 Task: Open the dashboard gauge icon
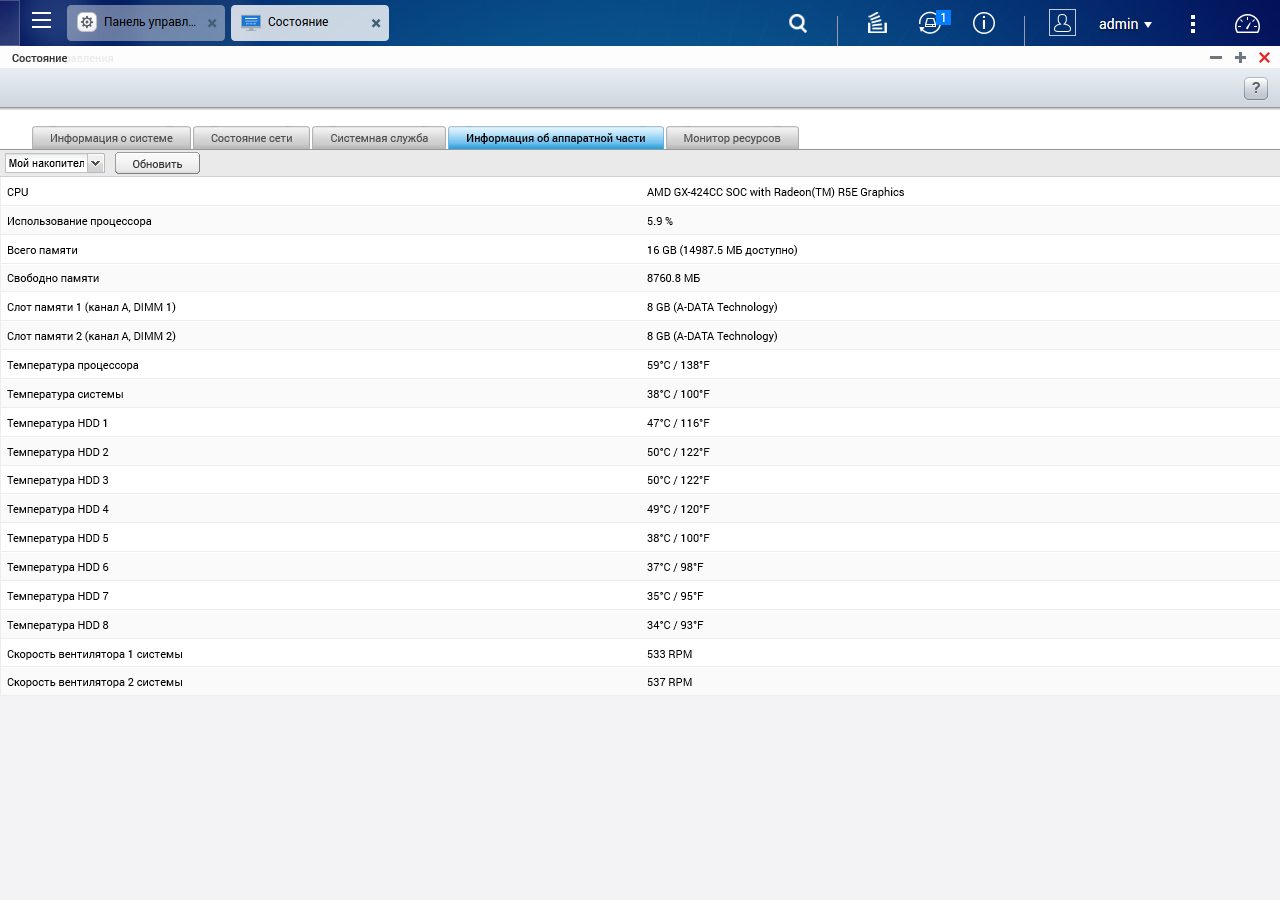coord(1247,23)
